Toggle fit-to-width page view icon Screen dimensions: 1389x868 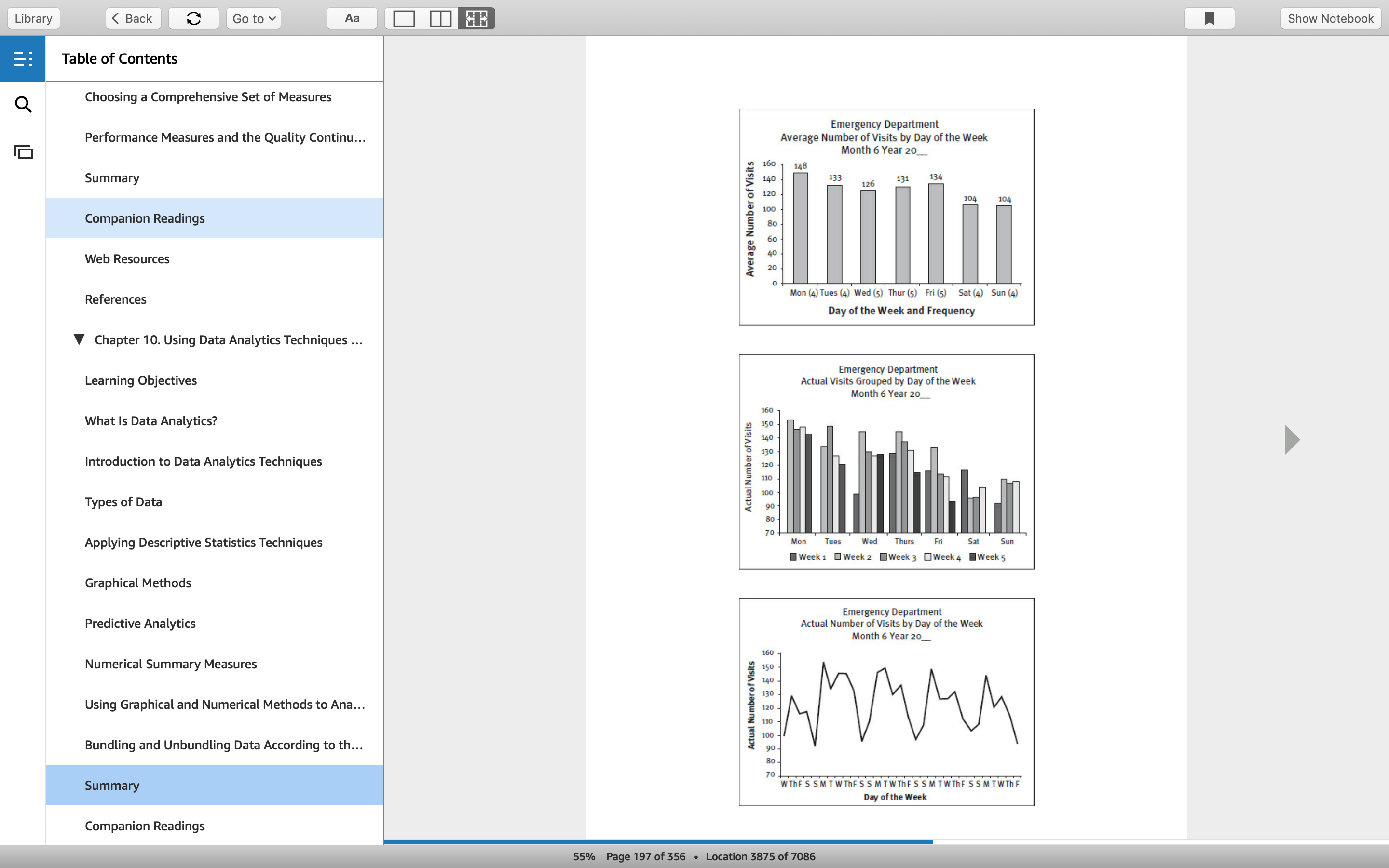(477, 18)
